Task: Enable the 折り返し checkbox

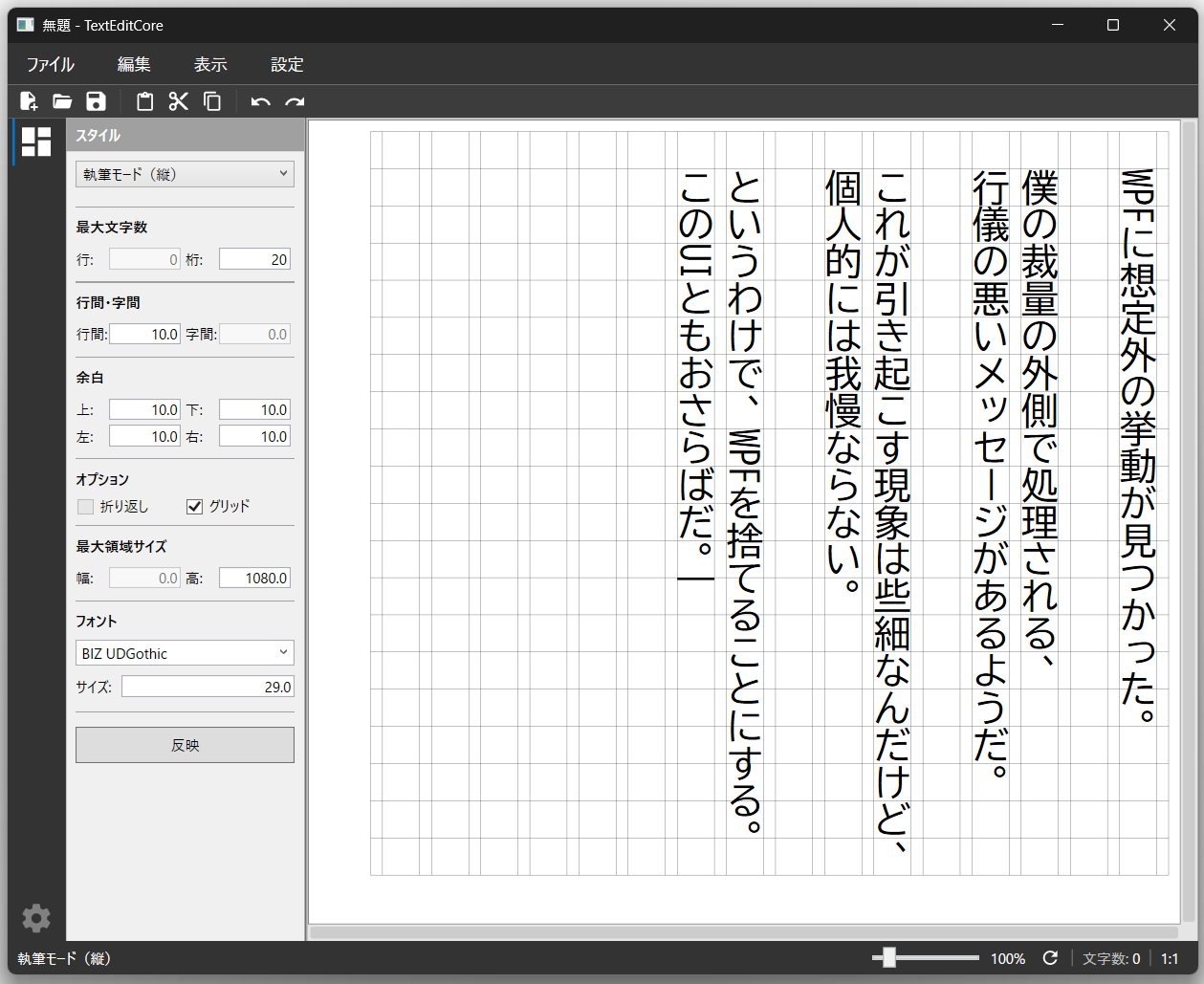Action: click(86, 507)
